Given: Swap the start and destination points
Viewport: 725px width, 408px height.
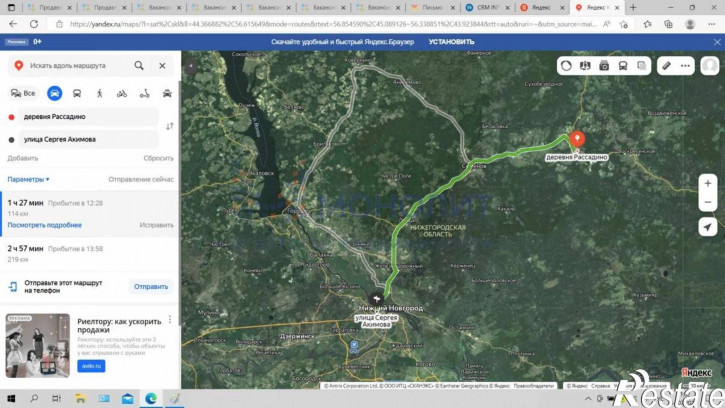Looking at the screenshot, I should point(170,126).
